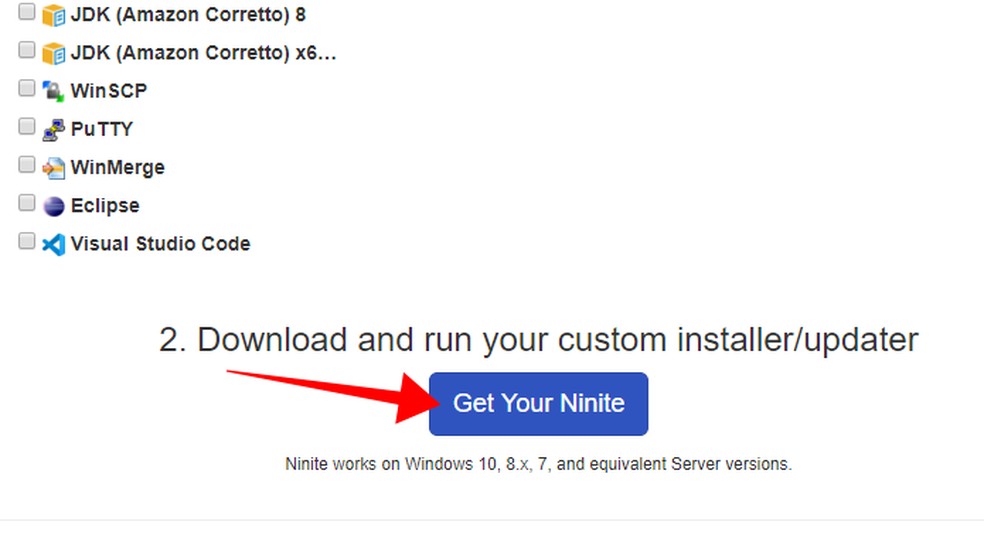This screenshot has width=984, height=552.
Task: Click the 'Eclipse' label text
Action: (105, 206)
